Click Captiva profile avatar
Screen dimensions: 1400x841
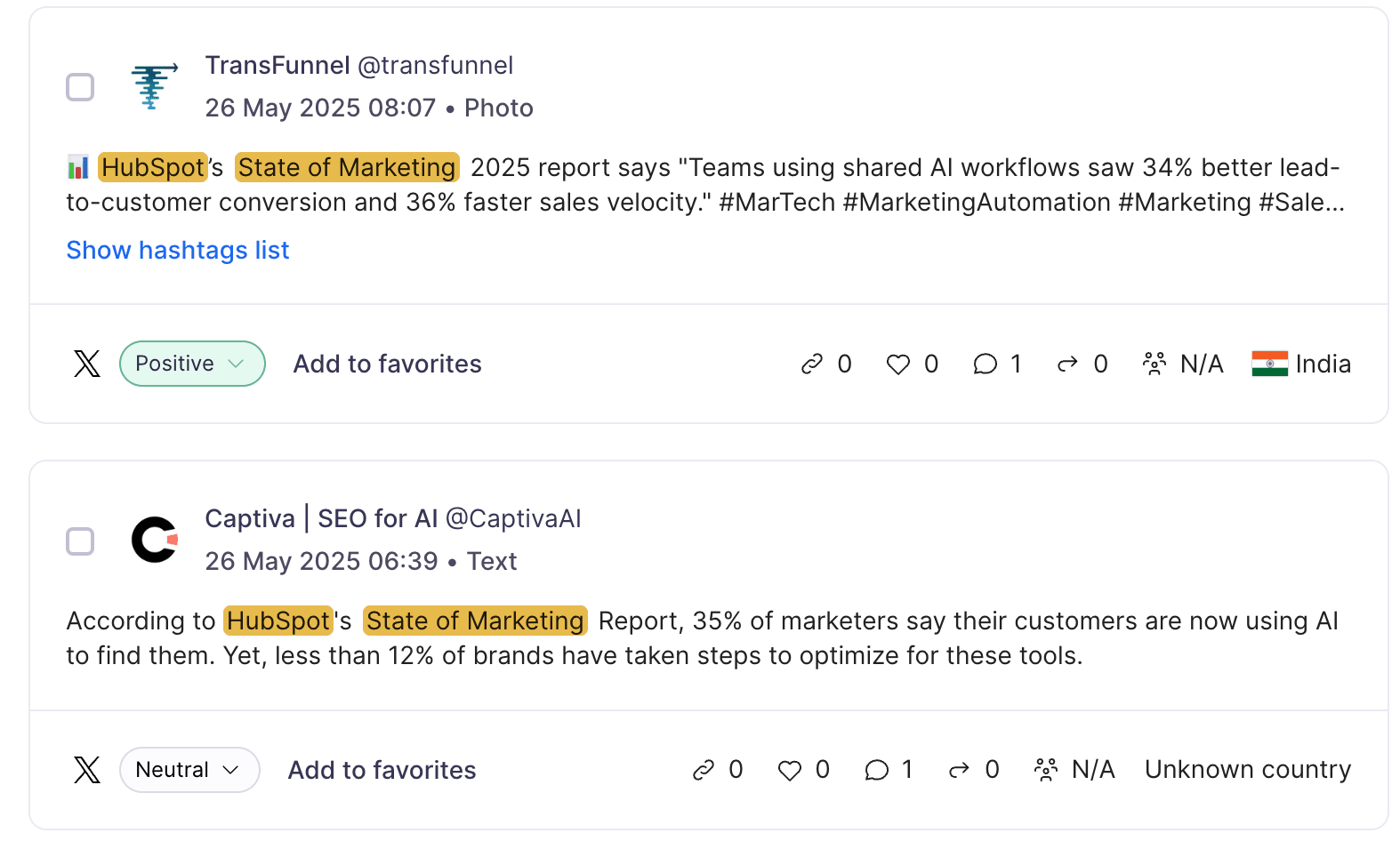tap(154, 541)
